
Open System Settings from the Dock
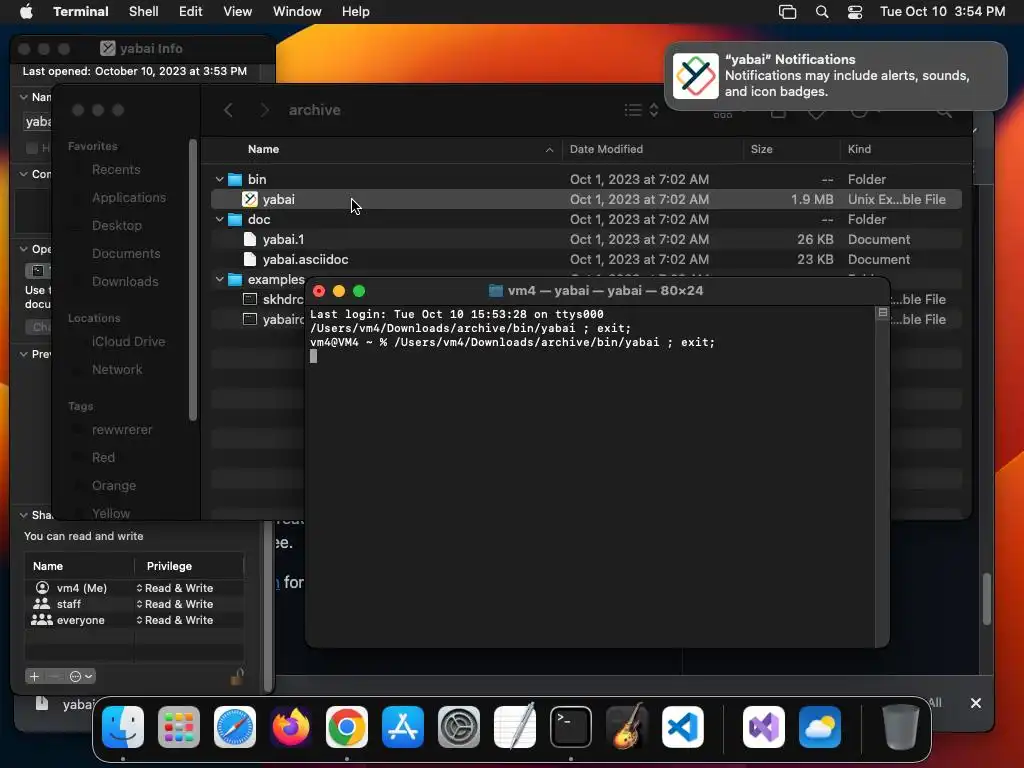point(458,727)
